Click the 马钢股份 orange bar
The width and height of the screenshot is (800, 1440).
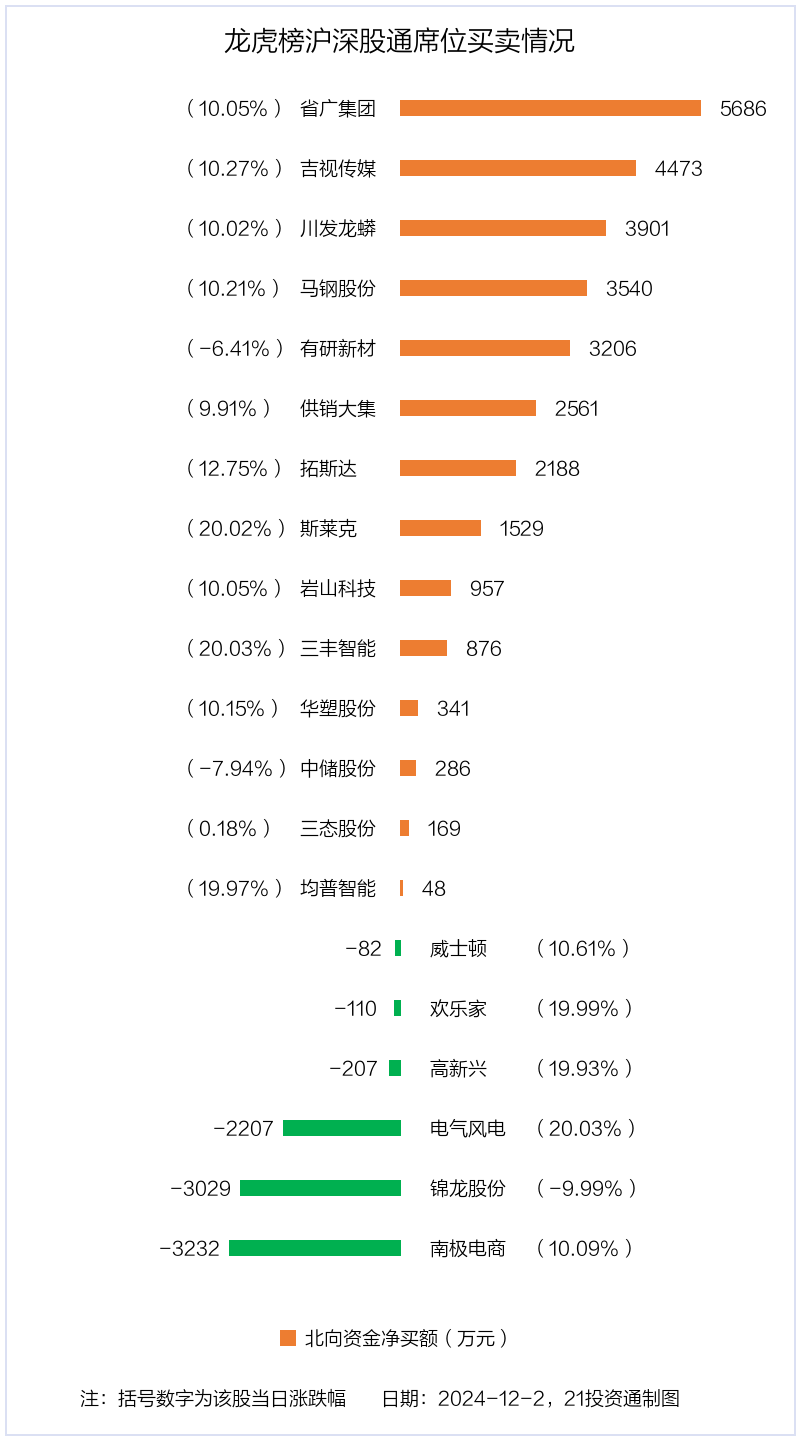493,288
